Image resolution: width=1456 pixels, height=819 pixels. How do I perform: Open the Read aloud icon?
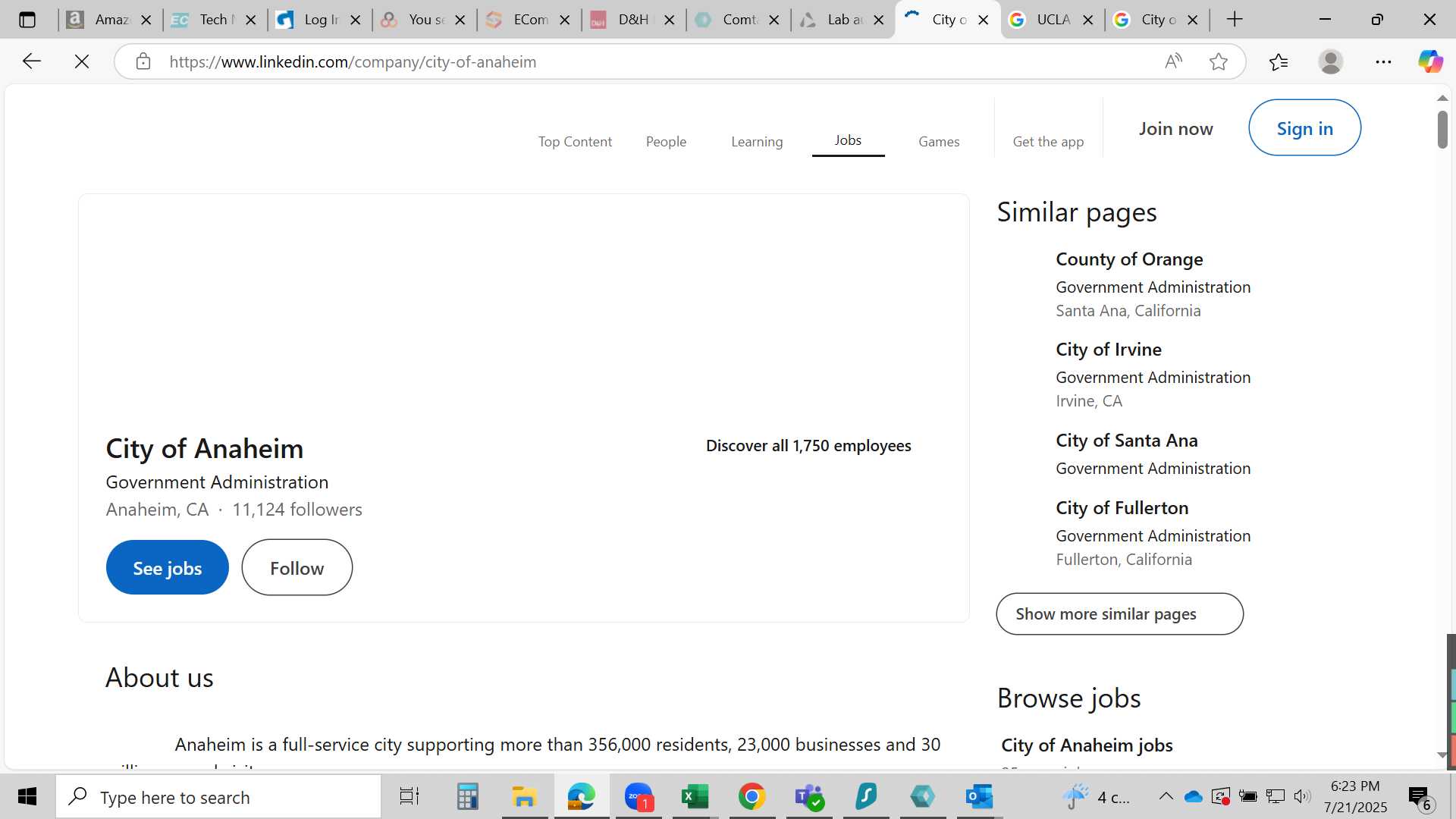click(x=1173, y=61)
